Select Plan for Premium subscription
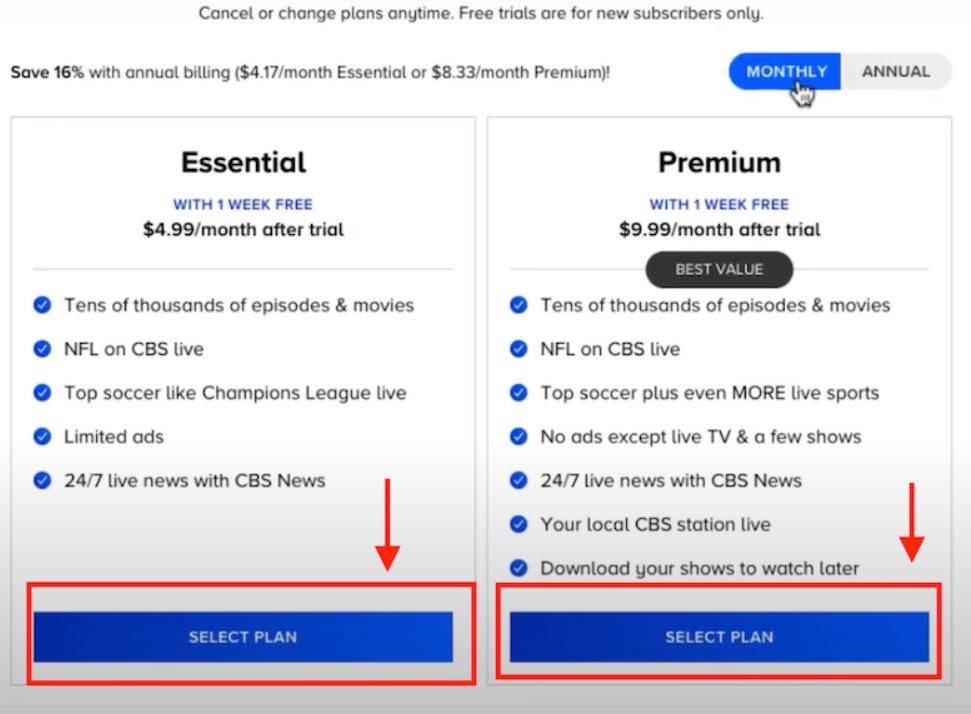 click(x=719, y=636)
